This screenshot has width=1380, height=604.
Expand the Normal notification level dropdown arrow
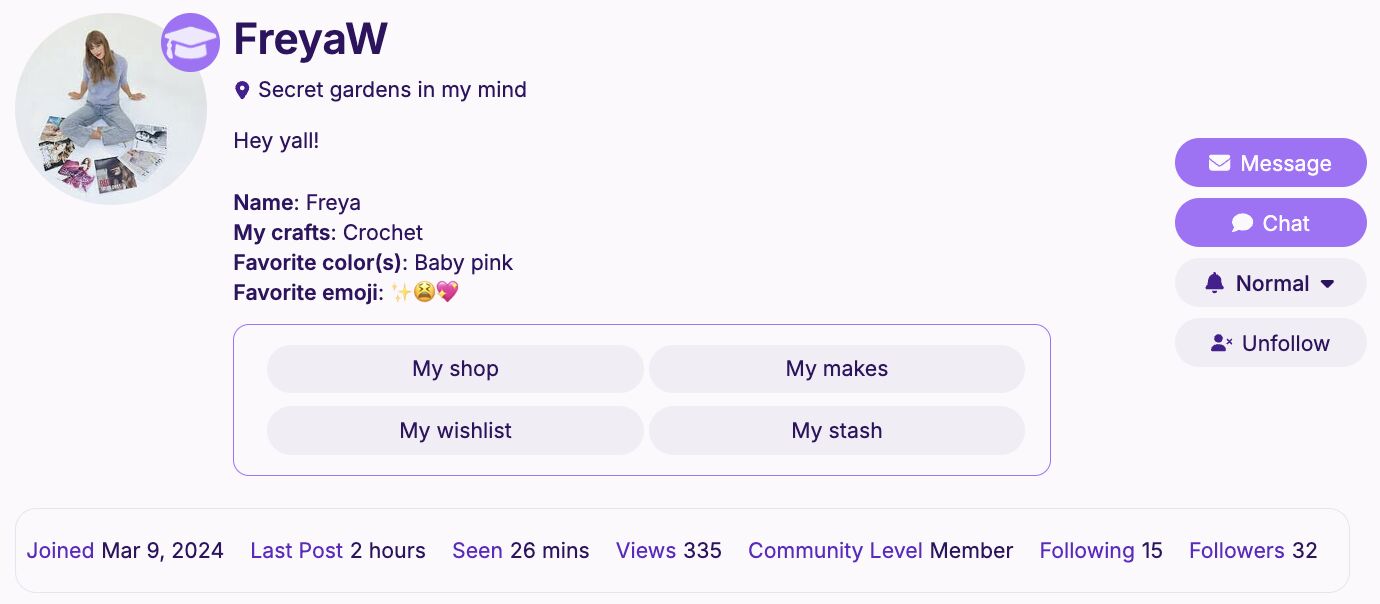[x=1328, y=284]
